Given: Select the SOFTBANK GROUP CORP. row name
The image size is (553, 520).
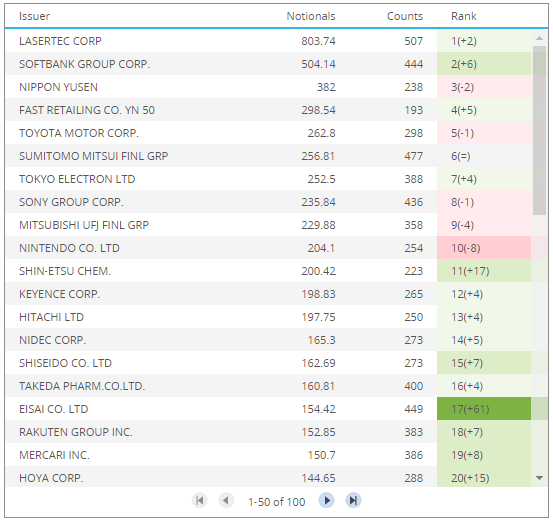Looking at the screenshot, I should point(85,64).
